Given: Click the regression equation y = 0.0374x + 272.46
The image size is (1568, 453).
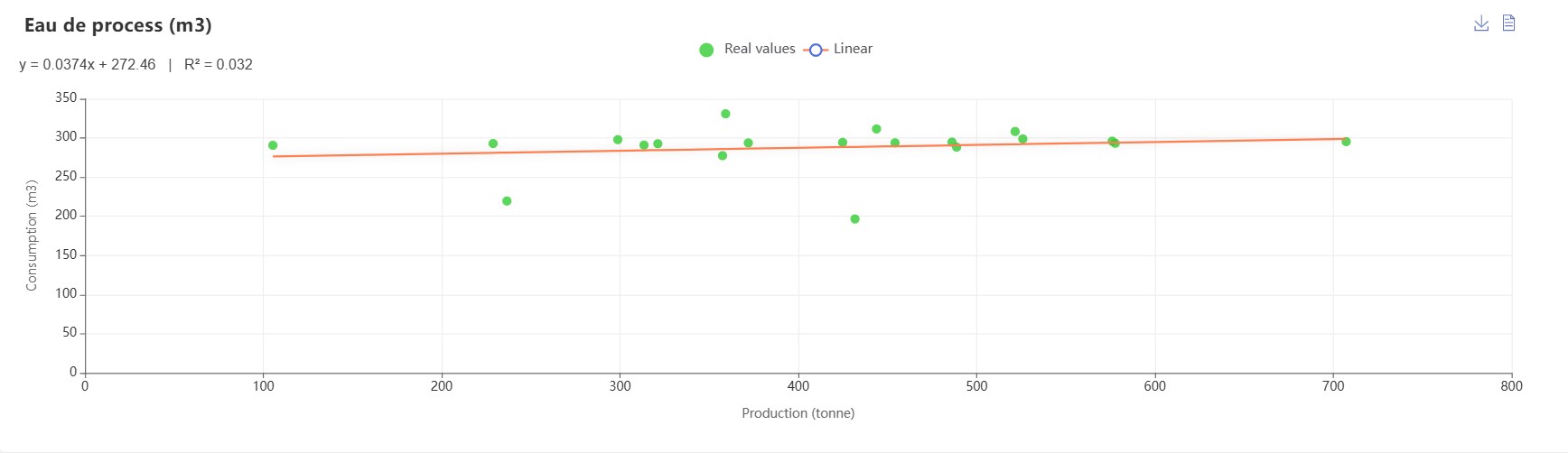Looking at the screenshot, I should point(88,65).
